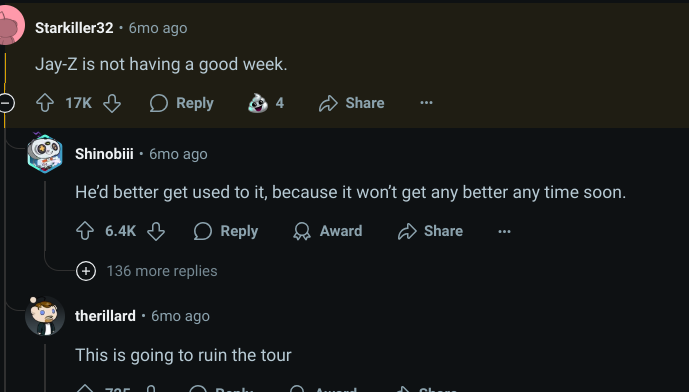Upvote Shinobiii's comment
689x392 pixels.
pos(85,231)
